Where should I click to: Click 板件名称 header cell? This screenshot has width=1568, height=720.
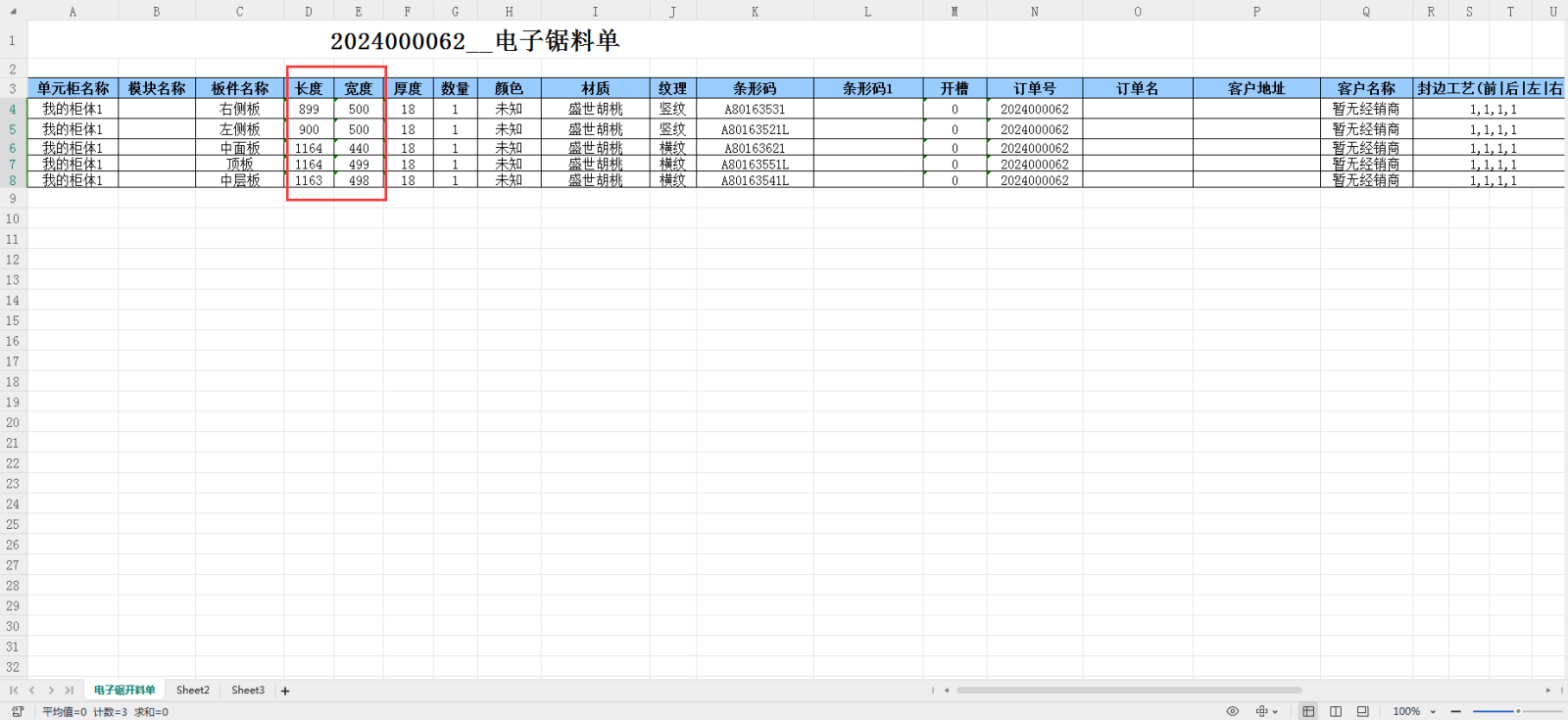tap(240, 88)
